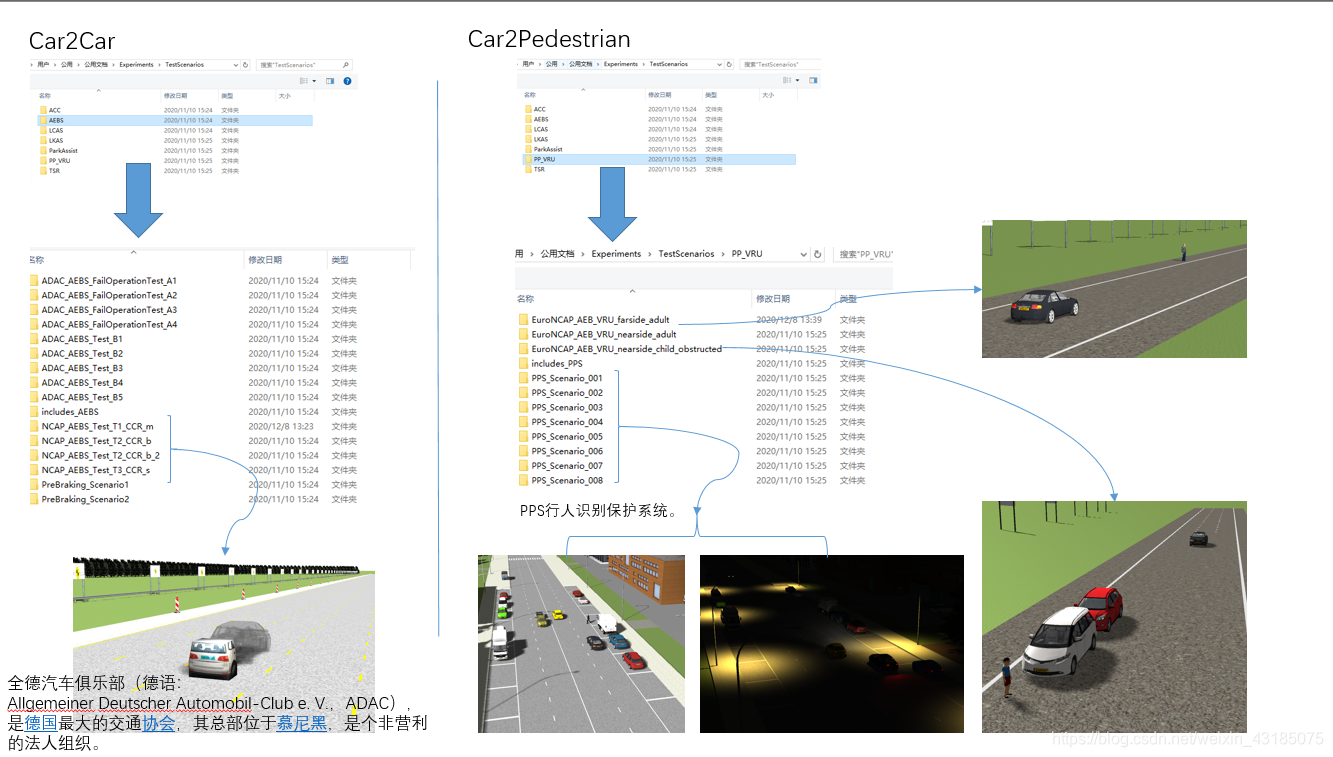
Task: Open the 德国 hyperlink
Action: [x=40, y=723]
